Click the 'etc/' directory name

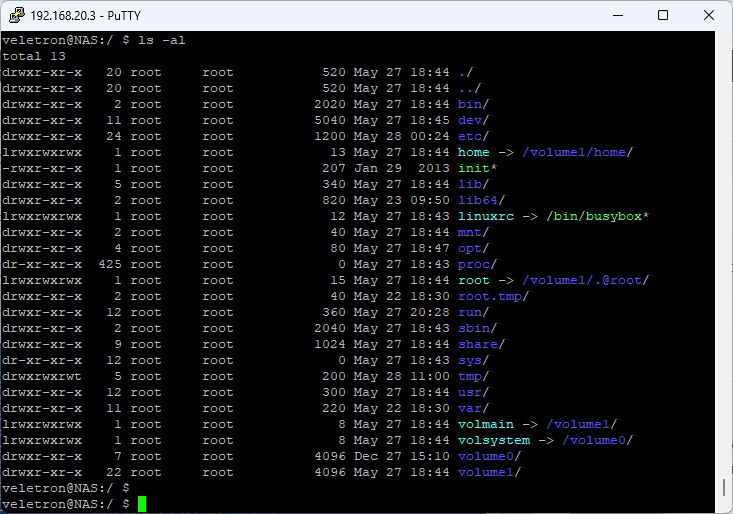(x=473, y=136)
